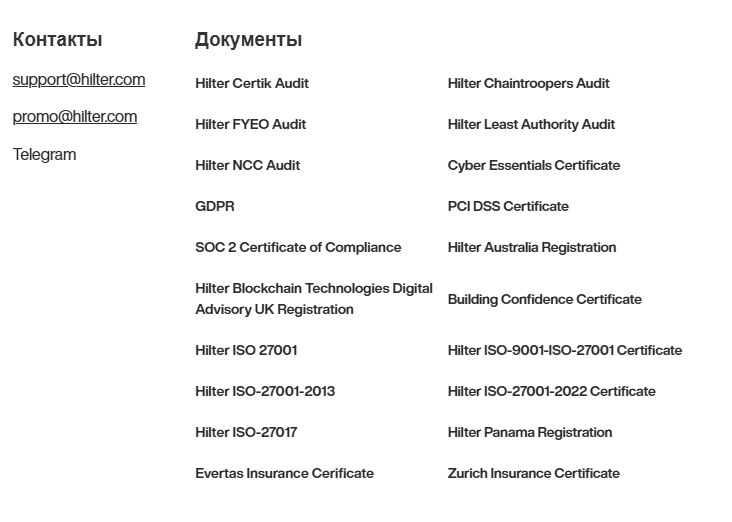Open the Hilter ISO 27001 document

point(246,350)
